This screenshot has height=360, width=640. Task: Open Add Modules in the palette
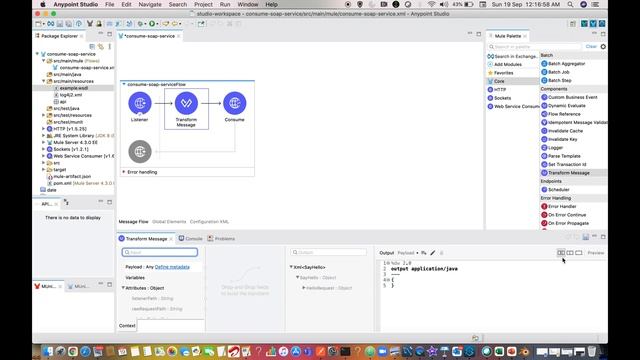(x=505, y=64)
